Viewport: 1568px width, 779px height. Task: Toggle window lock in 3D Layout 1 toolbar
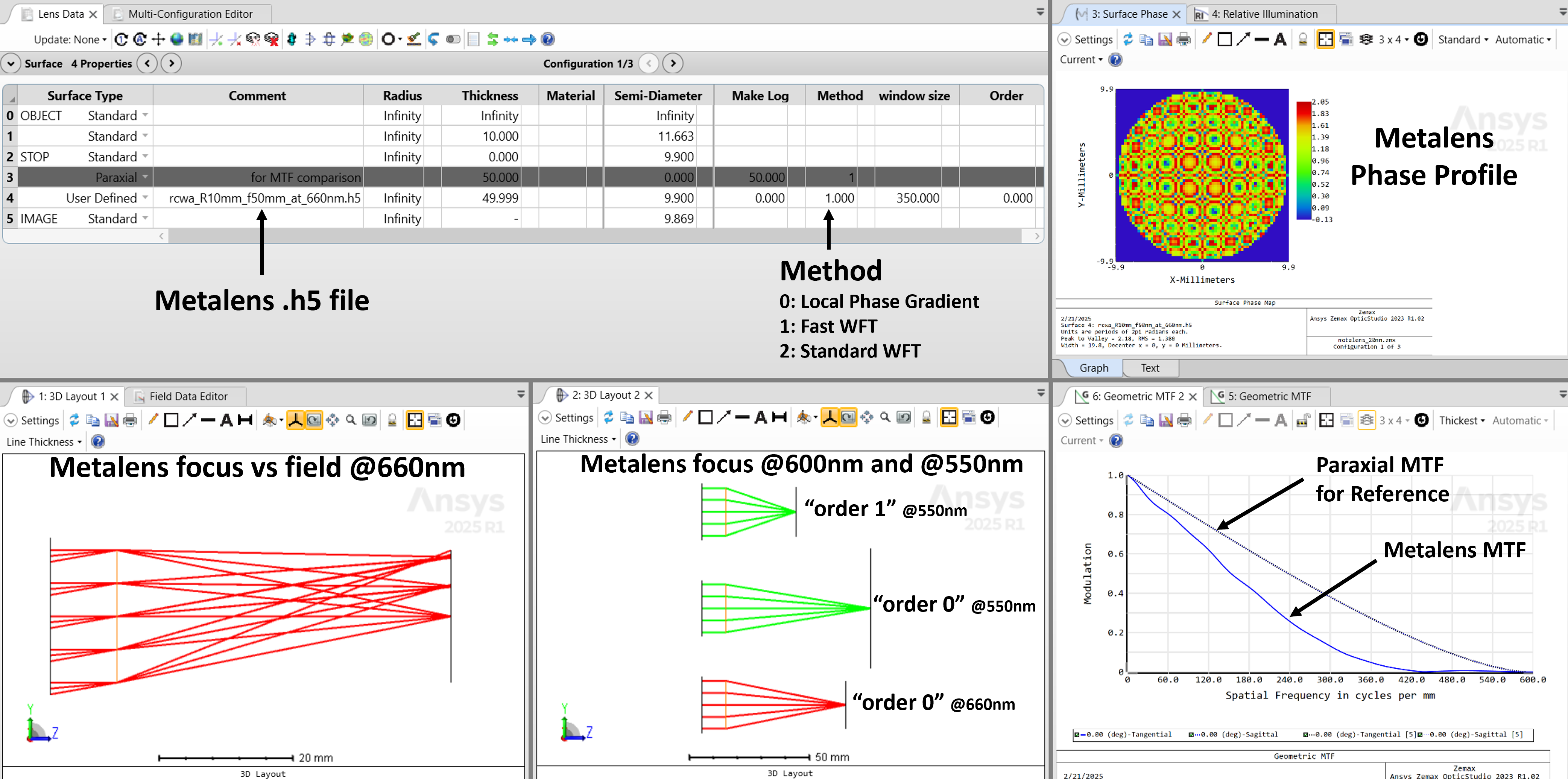tap(392, 420)
